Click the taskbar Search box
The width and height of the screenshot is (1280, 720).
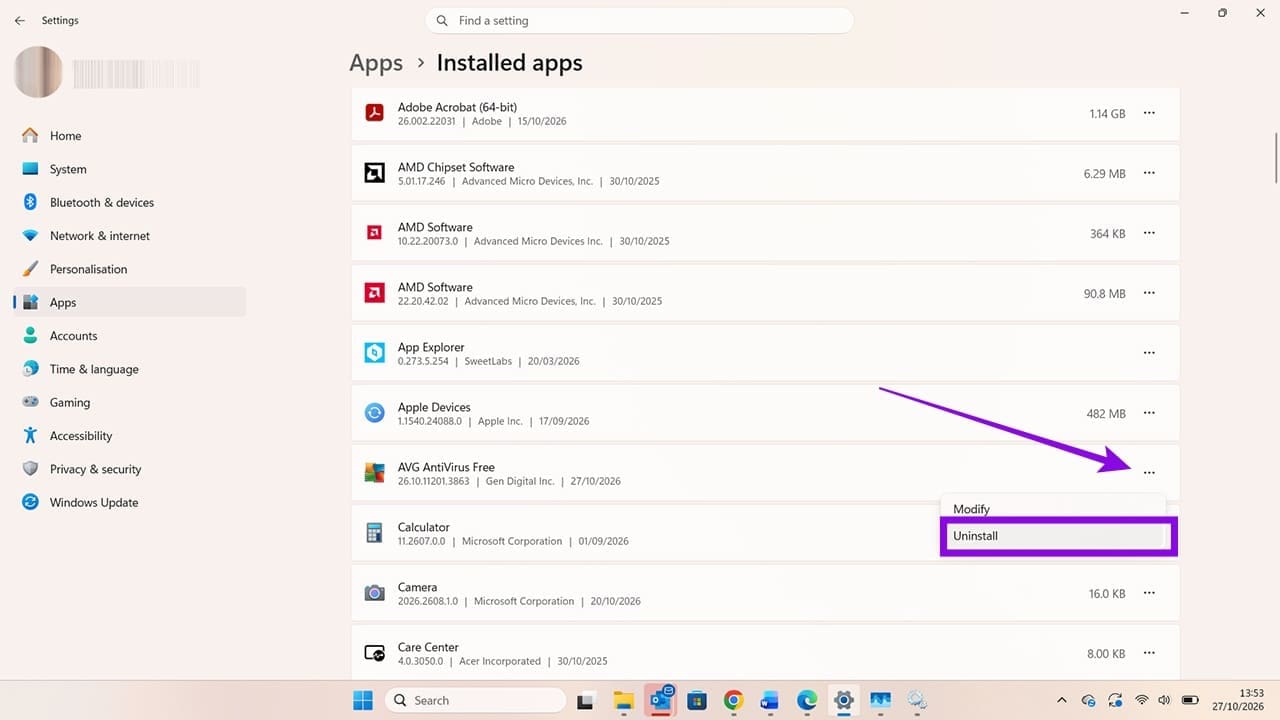coord(477,700)
